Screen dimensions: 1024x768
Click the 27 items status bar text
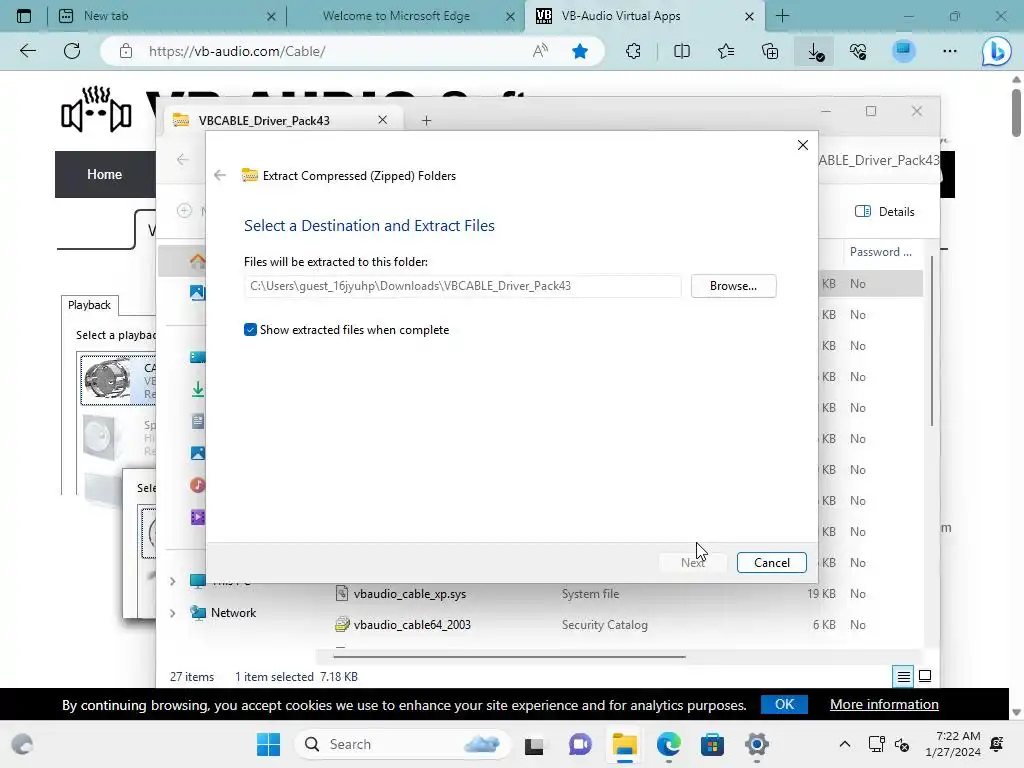192,677
